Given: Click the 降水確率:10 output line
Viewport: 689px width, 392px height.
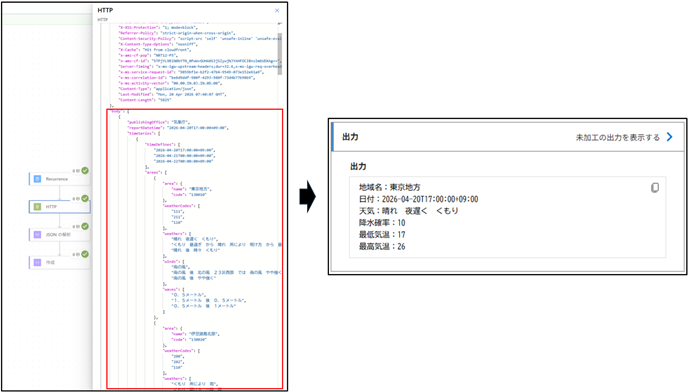Looking at the screenshot, I should coord(382,223).
